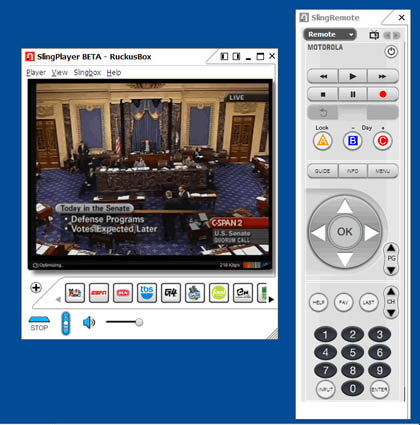This screenshot has width=420, height=425.
Task: Fast forward playback on the remote
Action: 383,76
